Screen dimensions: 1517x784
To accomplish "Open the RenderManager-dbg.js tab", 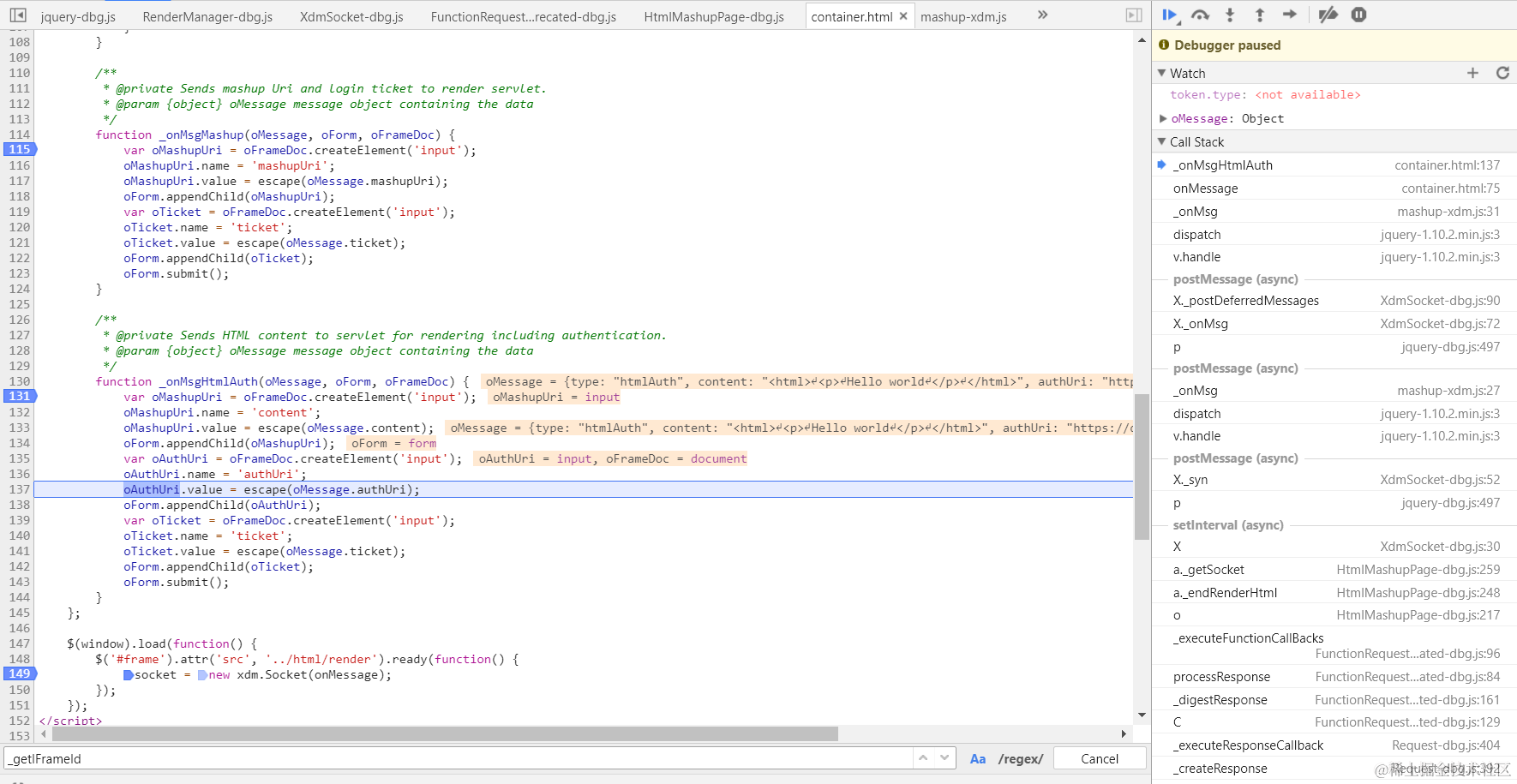I will pyautogui.click(x=207, y=16).
